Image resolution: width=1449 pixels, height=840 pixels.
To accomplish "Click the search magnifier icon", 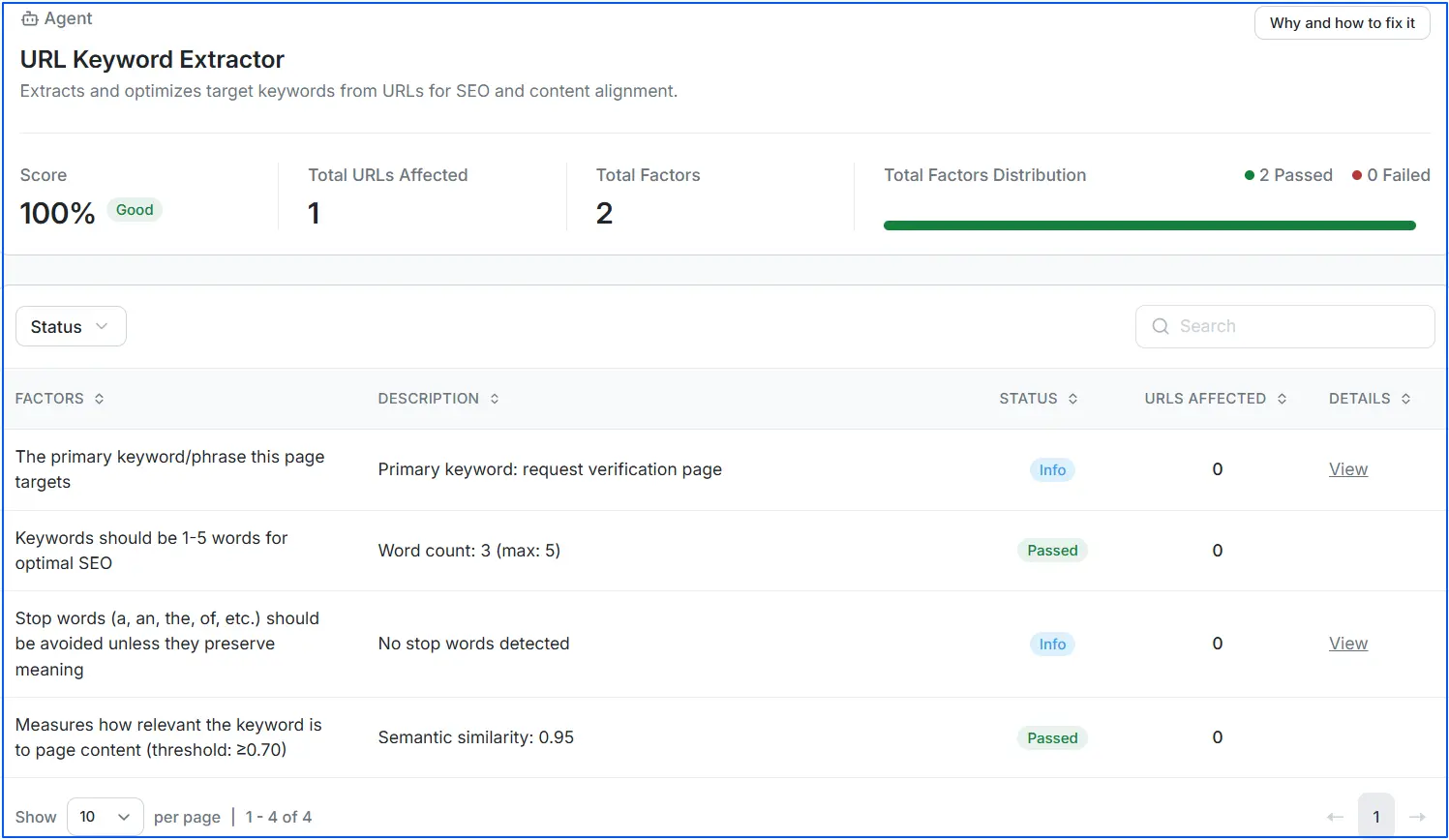I will pyautogui.click(x=1161, y=327).
